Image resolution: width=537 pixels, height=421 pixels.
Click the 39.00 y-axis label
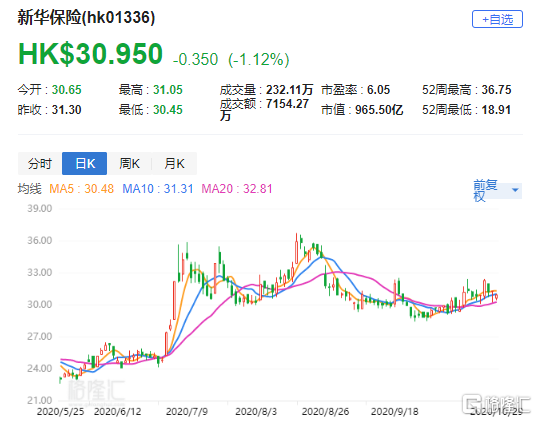40,208
